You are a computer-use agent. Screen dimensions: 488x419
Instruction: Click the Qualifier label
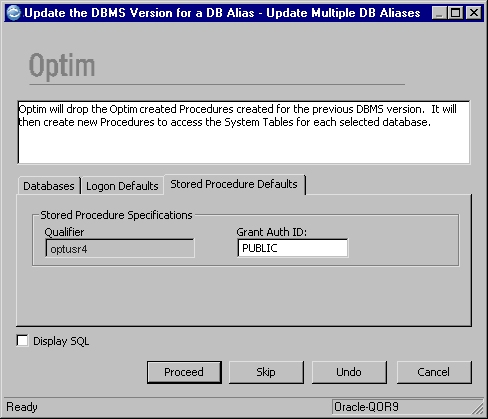tap(64, 232)
